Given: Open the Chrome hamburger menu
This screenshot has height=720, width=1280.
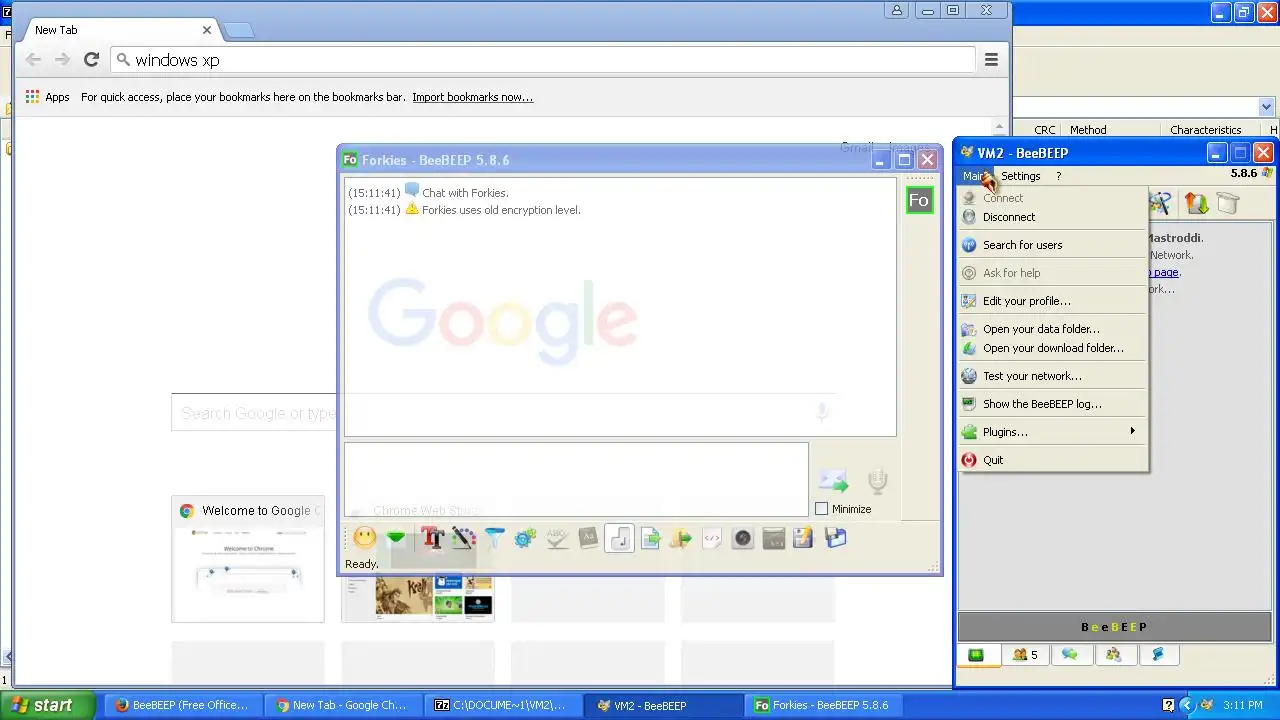Looking at the screenshot, I should pos(991,60).
